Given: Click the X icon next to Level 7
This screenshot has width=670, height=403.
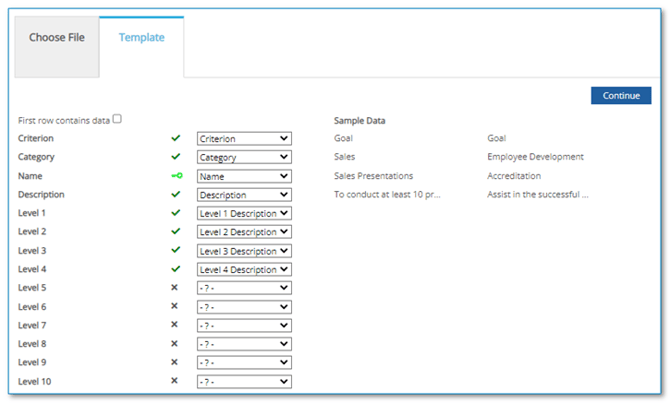Looking at the screenshot, I should 174,325.
